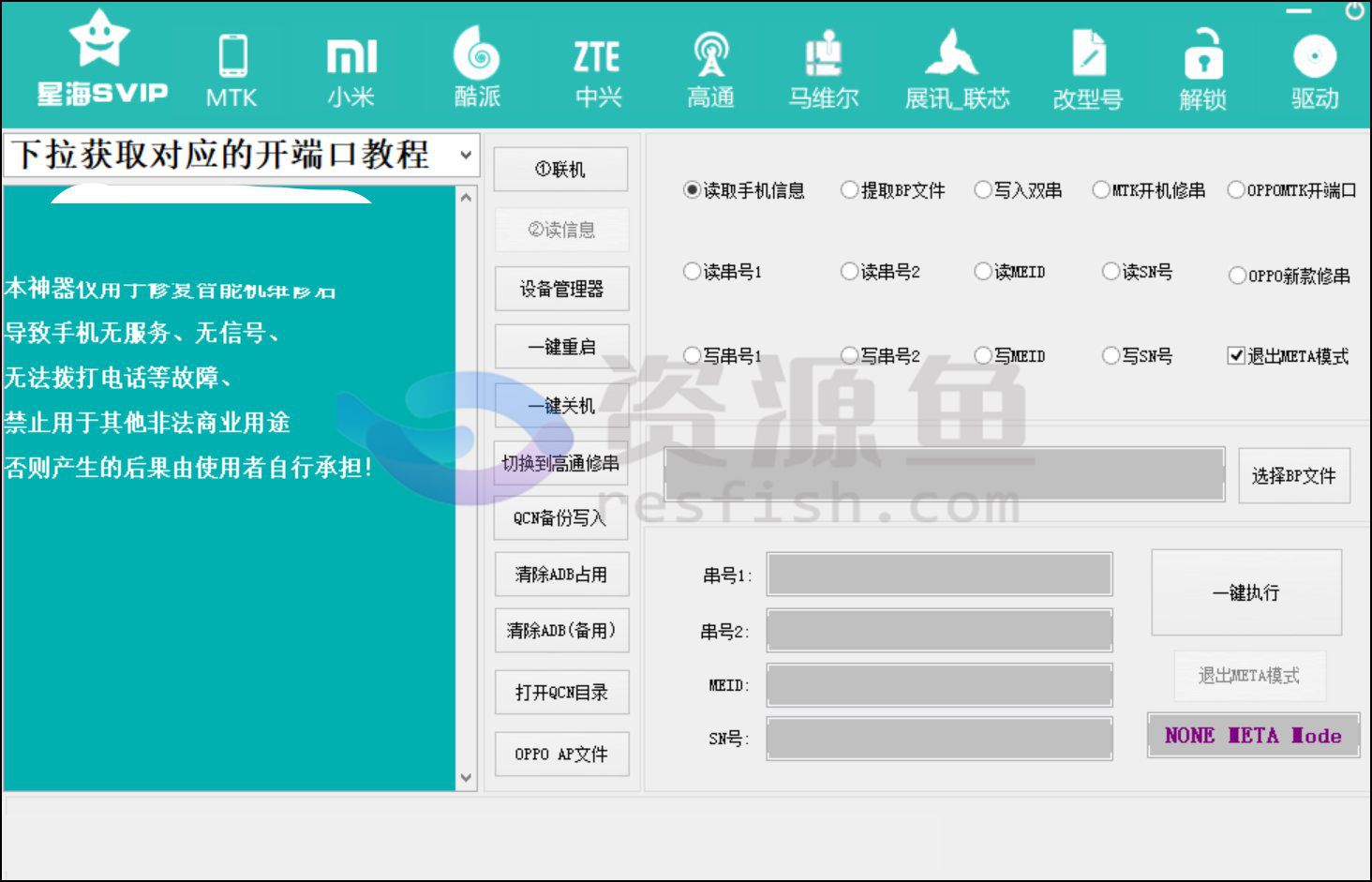1372x882 pixels.
Task: Minimize the window using the dash button
Action: (1299, 11)
